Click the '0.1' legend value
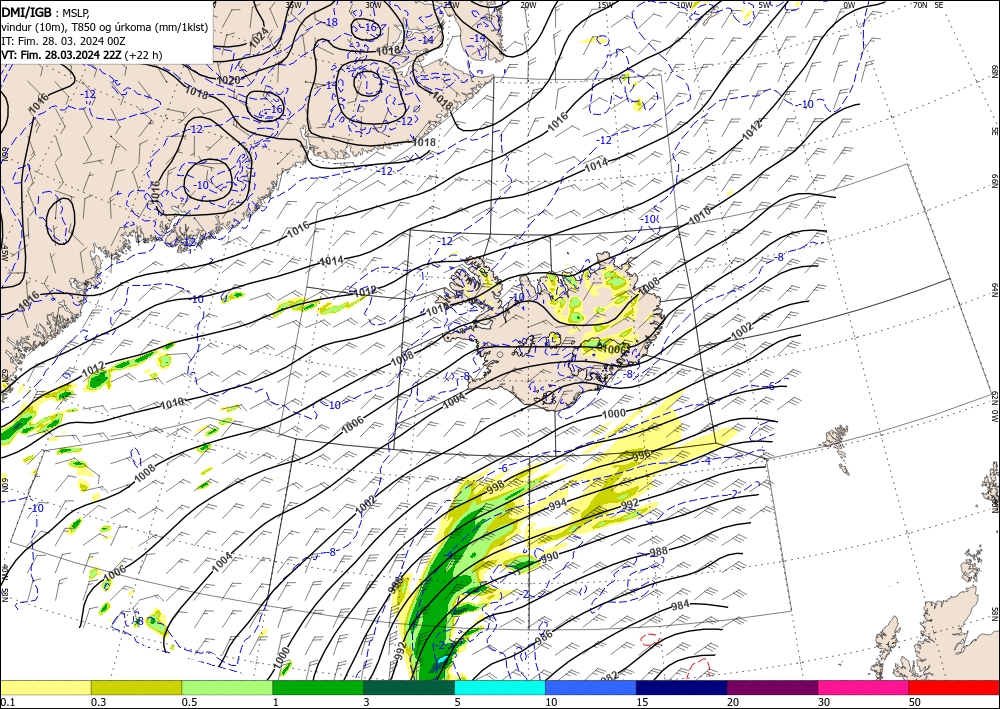Viewport: 1000px width, 709px height. click(x=6, y=702)
